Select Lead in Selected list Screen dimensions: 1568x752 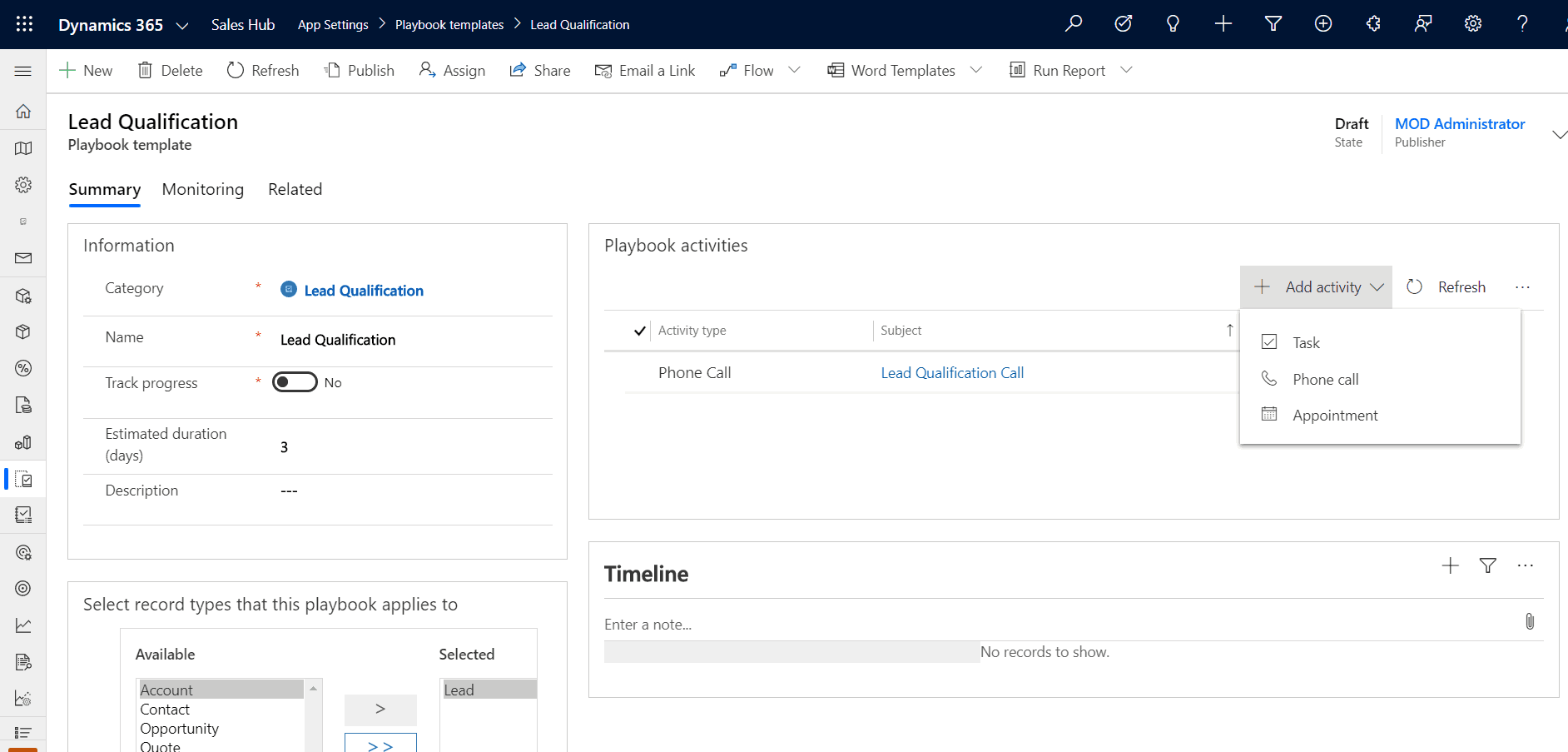click(489, 690)
